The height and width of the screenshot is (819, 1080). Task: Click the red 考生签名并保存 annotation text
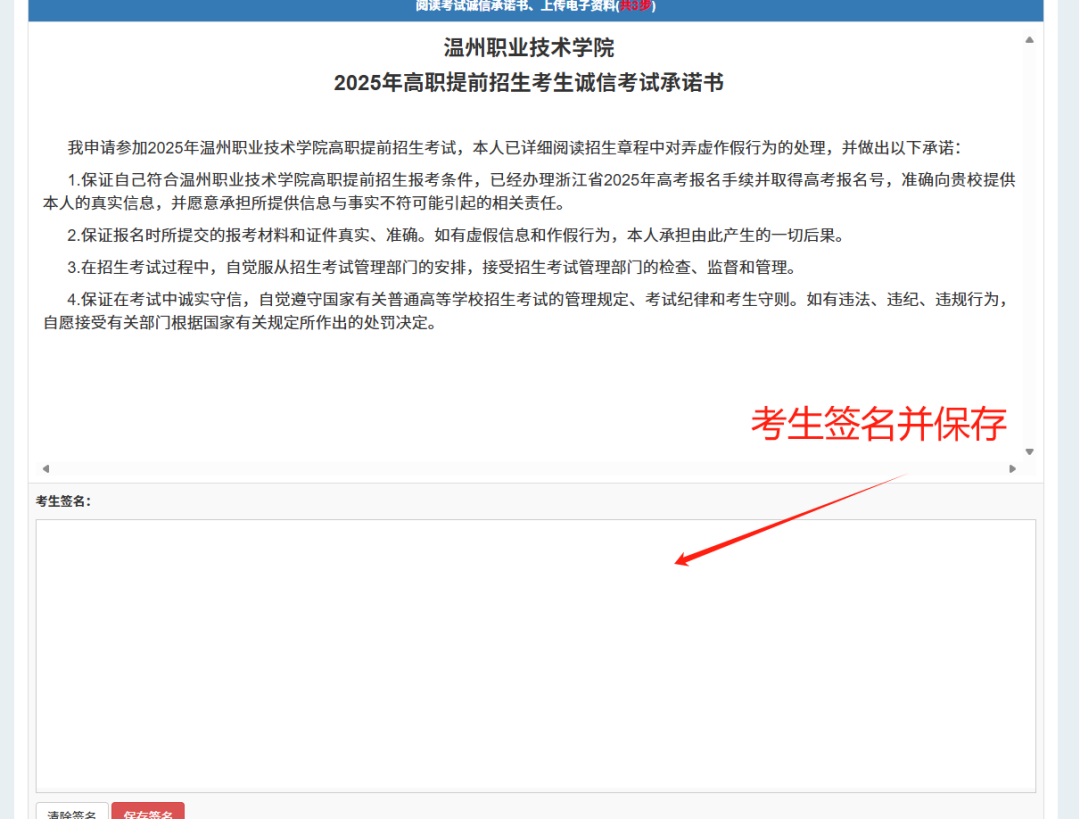click(878, 424)
